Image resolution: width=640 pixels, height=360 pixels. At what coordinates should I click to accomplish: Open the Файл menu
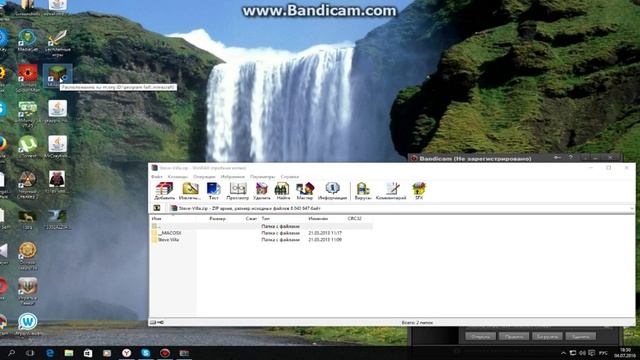click(x=157, y=177)
